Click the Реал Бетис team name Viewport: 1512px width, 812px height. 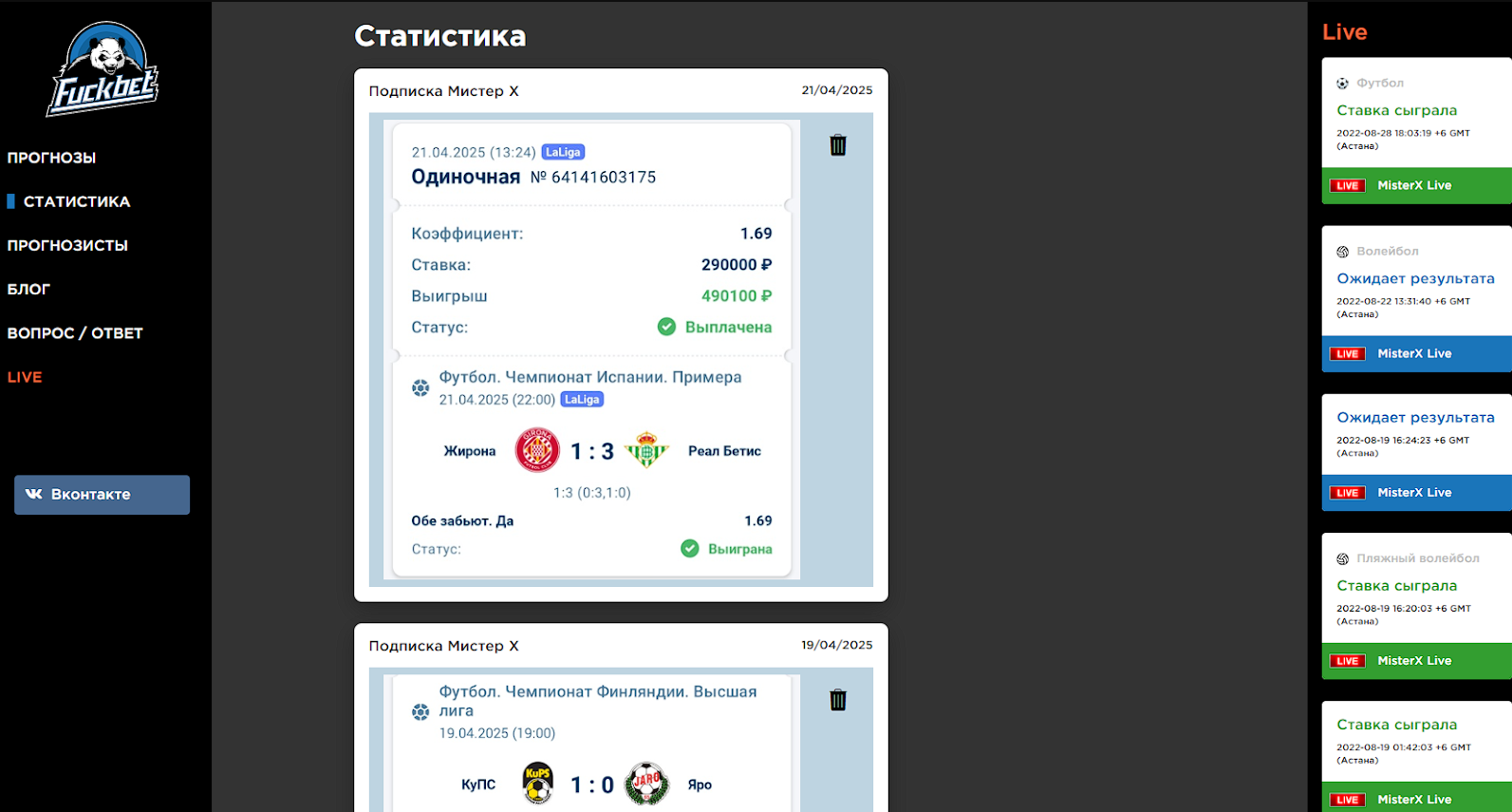click(724, 451)
